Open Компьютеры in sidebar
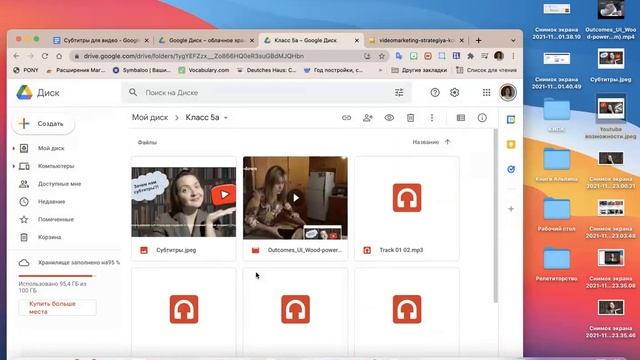This screenshot has height=360, width=640. pos(56,166)
